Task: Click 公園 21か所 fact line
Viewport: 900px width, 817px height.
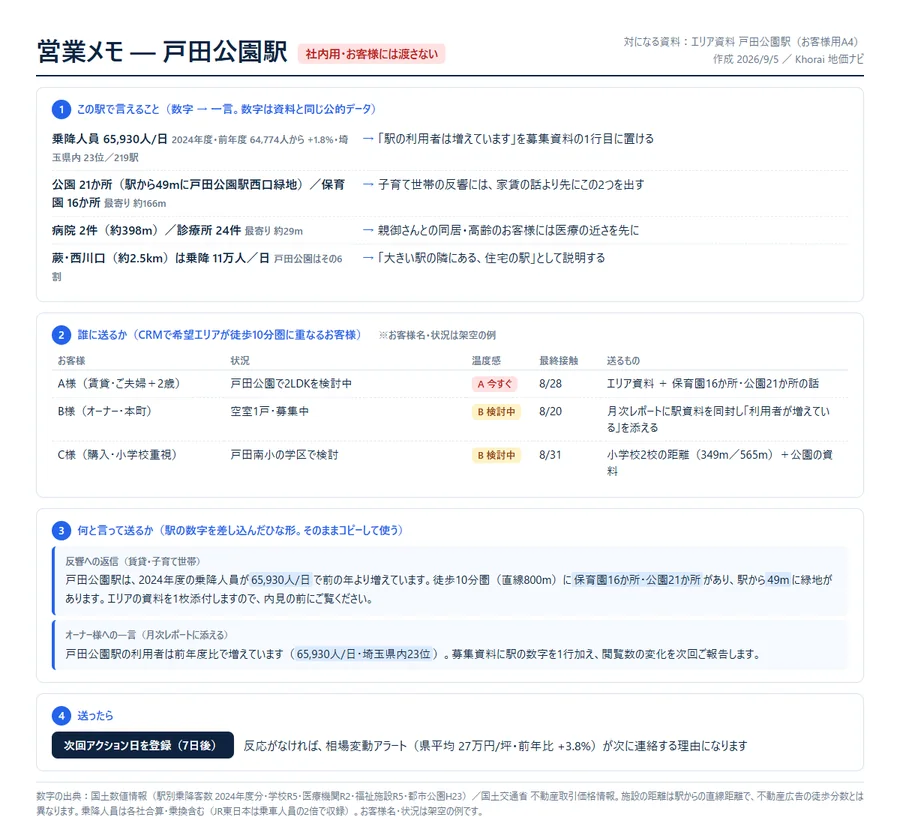Action: coord(198,193)
